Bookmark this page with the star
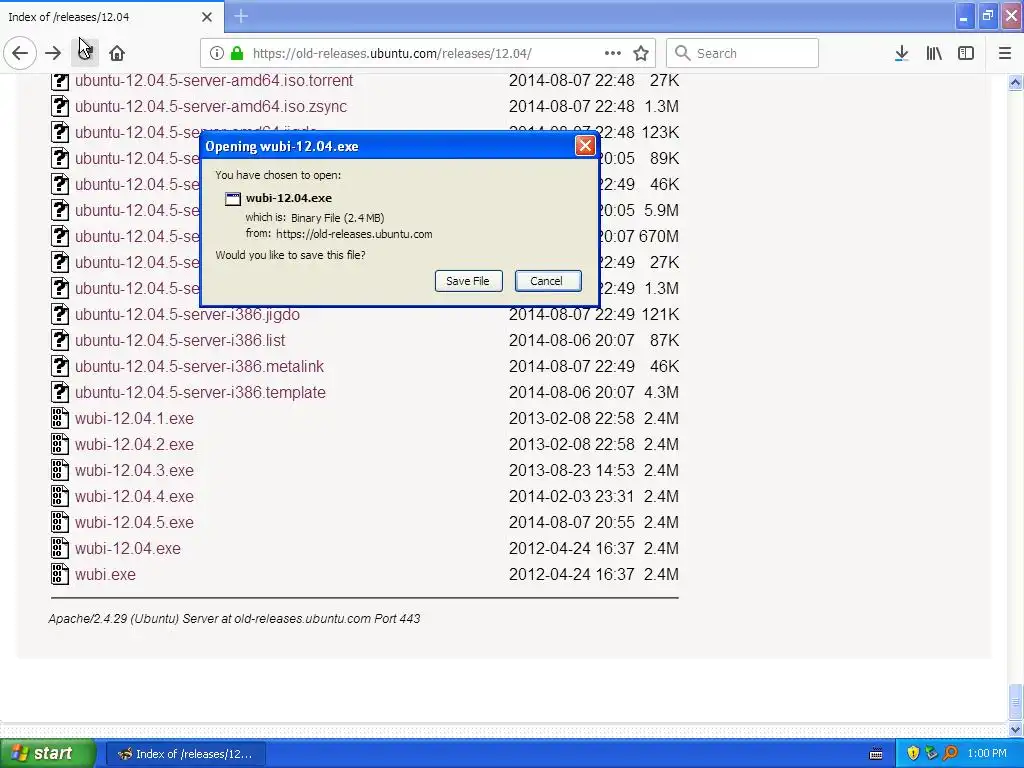1024x768 pixels. click(641, 54)
